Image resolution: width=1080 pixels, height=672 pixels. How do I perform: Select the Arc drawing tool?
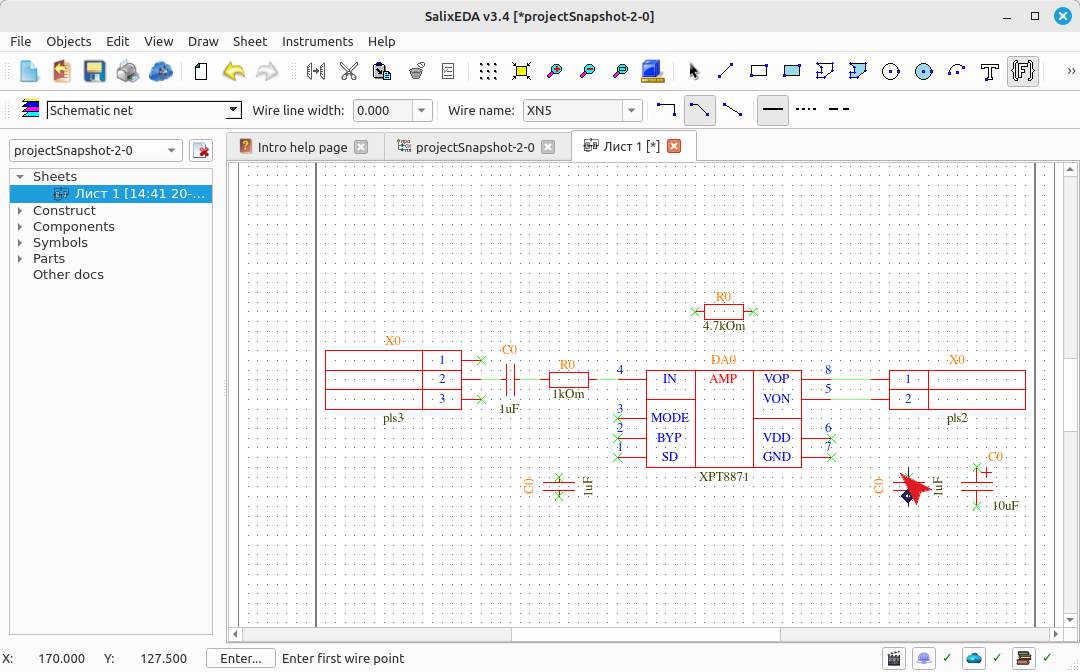click(957, 71)
